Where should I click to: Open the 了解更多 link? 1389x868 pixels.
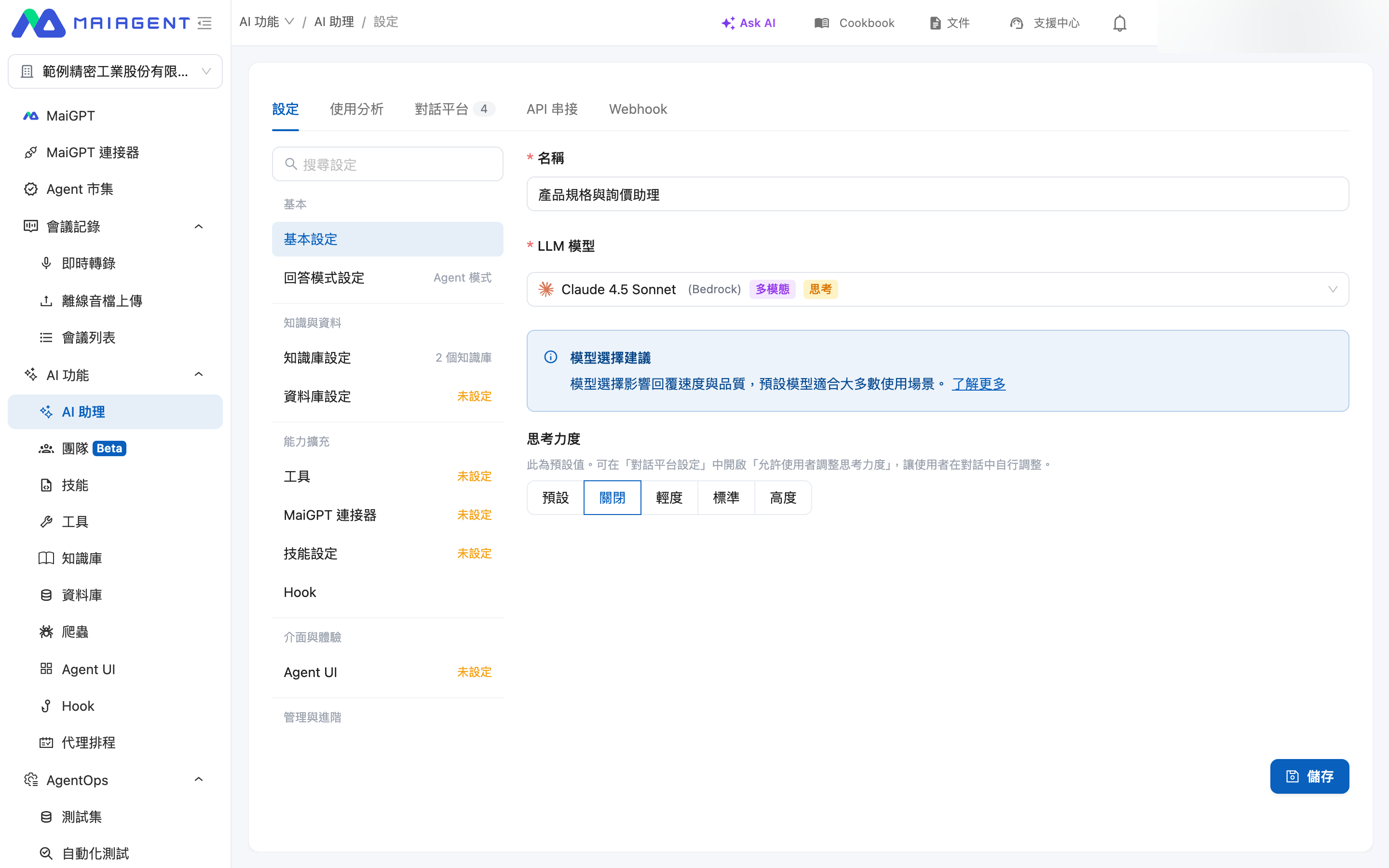coord(979,384)
